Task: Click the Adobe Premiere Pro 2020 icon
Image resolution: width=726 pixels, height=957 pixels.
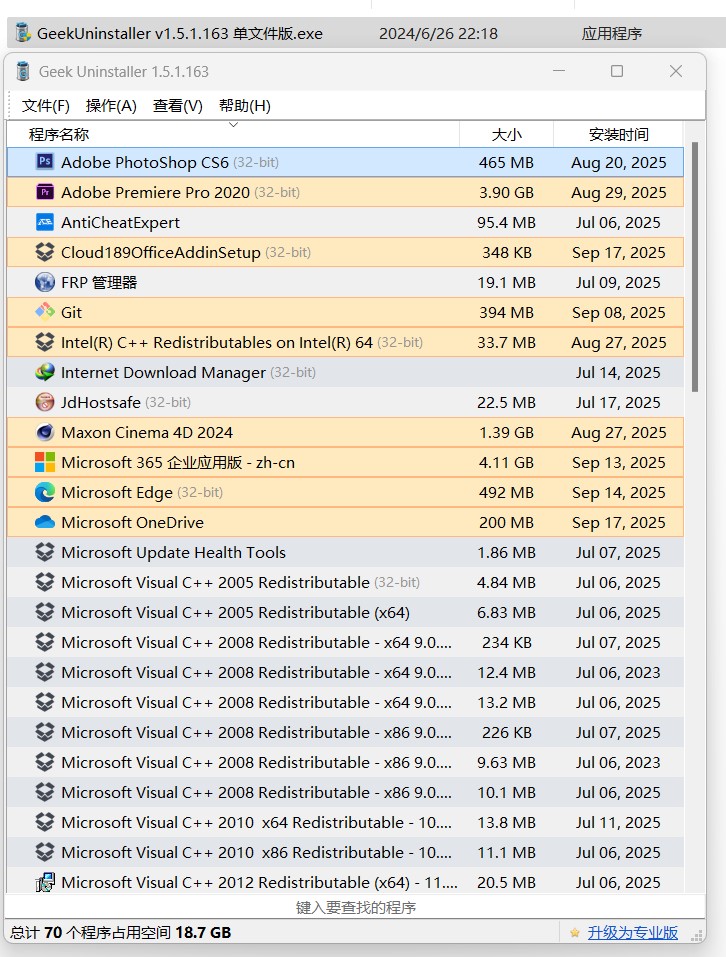Action: coord(45,192)
